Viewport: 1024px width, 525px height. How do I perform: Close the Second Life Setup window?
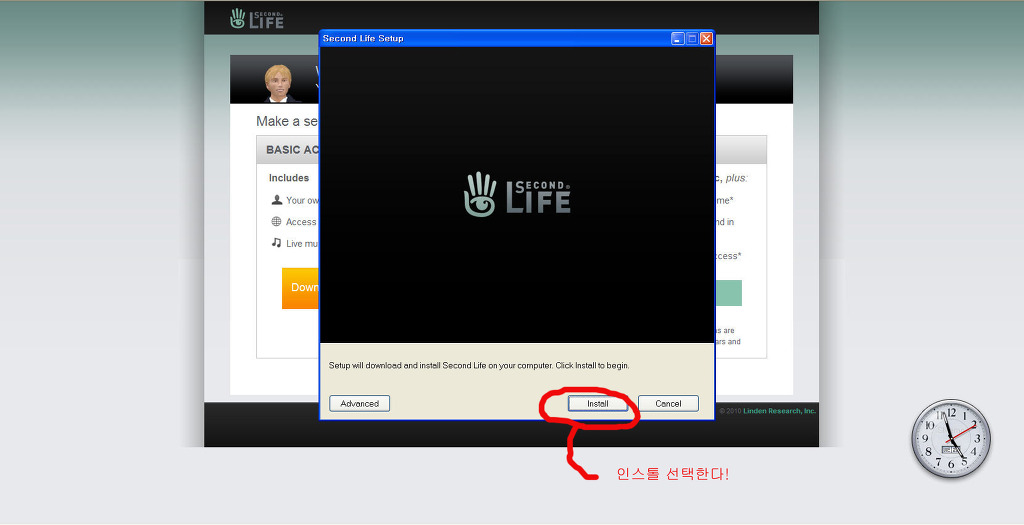point(706,39)
